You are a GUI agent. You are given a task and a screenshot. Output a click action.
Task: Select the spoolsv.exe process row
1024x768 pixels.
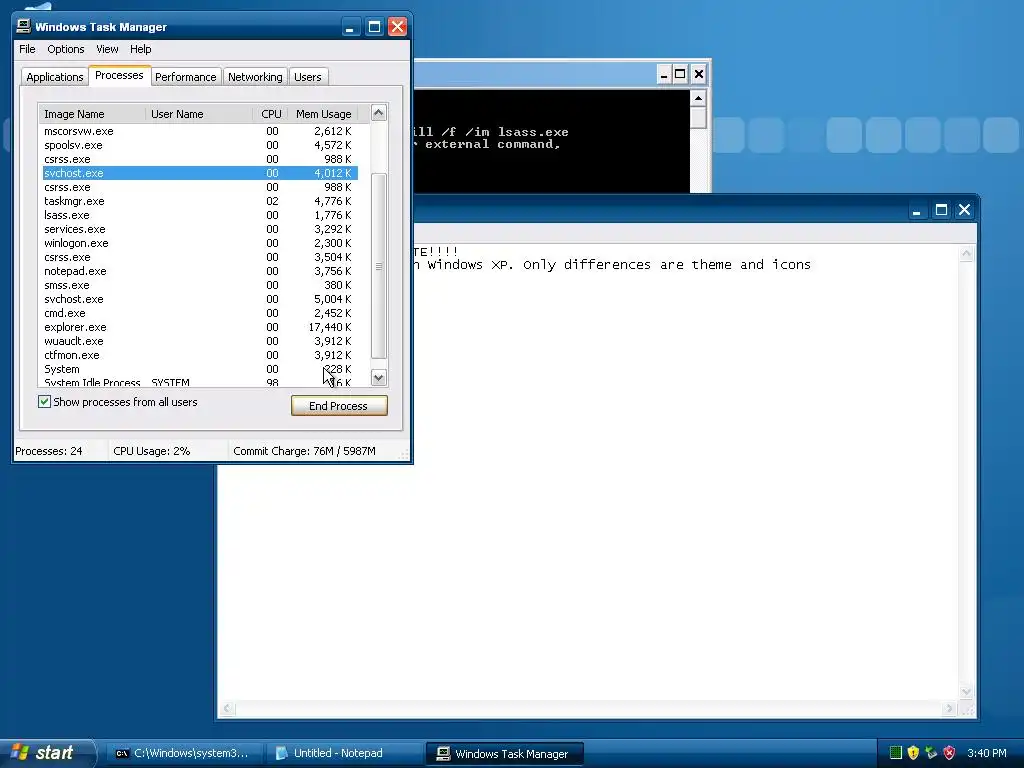coord(200,145)
